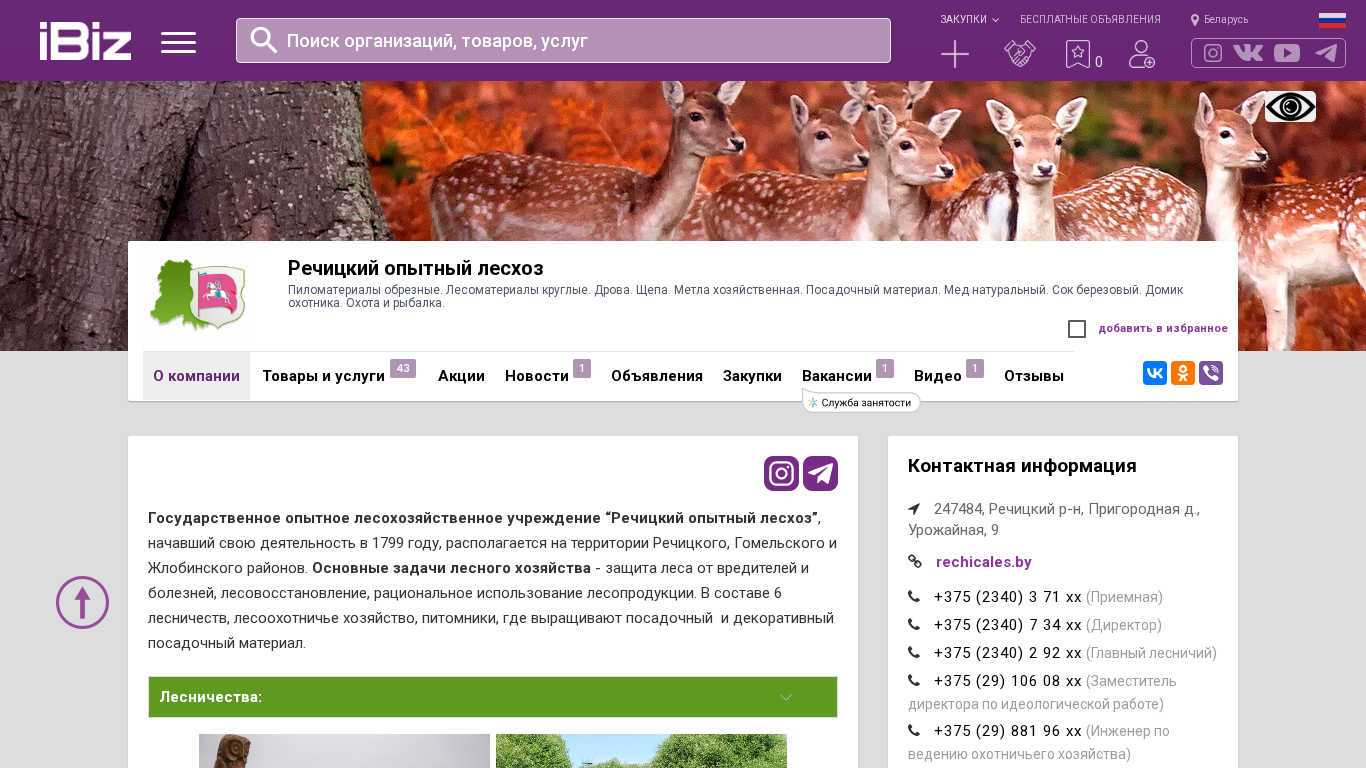Open the Товары и услуги tab
Screen dimensions: 1366x768
coord(323,376)
